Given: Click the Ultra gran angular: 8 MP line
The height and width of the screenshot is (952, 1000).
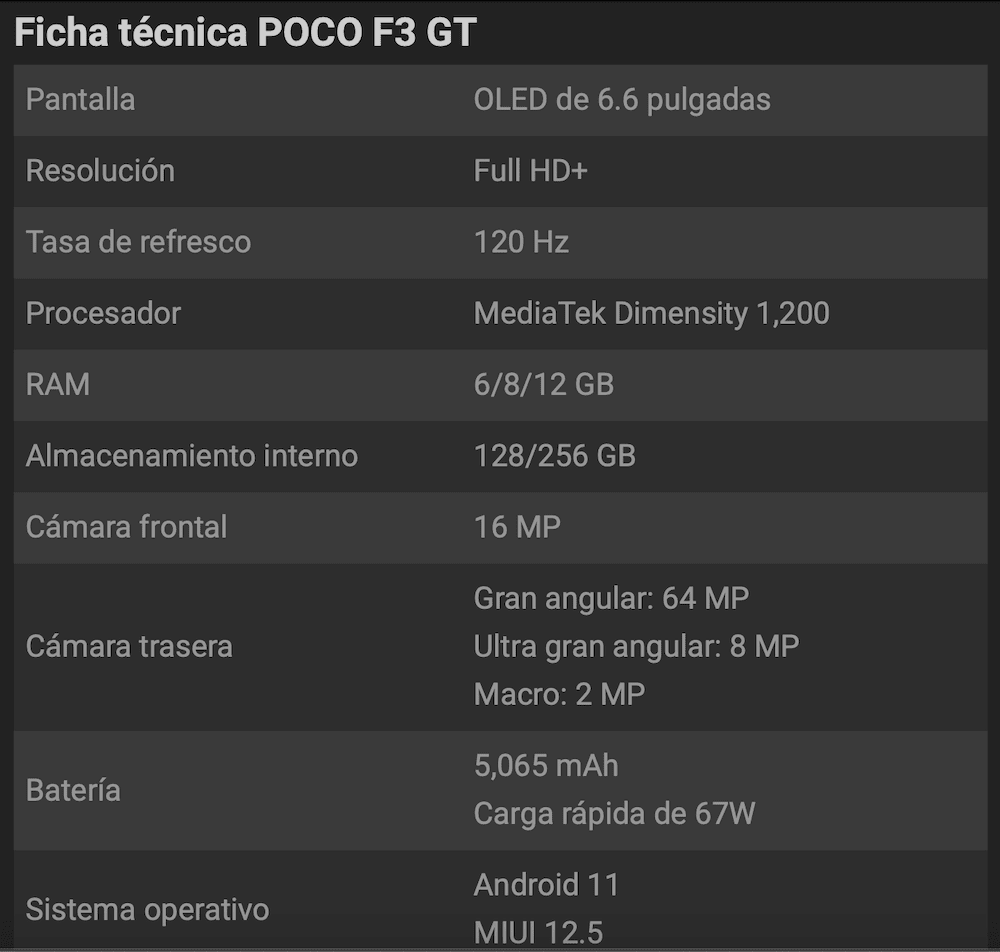Looking at the screenshot, I should click(636, 647).
